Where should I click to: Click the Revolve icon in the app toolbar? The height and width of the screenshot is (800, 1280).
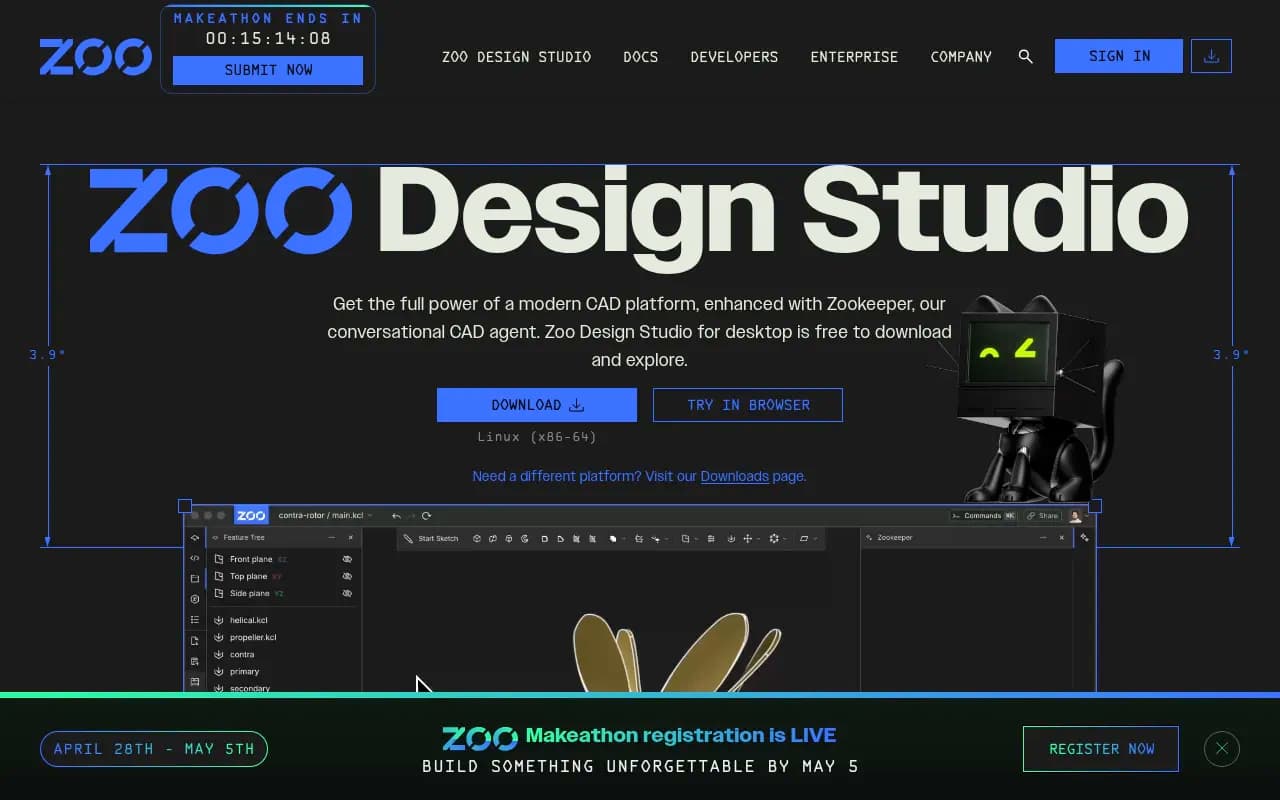(x=525, y=538)
